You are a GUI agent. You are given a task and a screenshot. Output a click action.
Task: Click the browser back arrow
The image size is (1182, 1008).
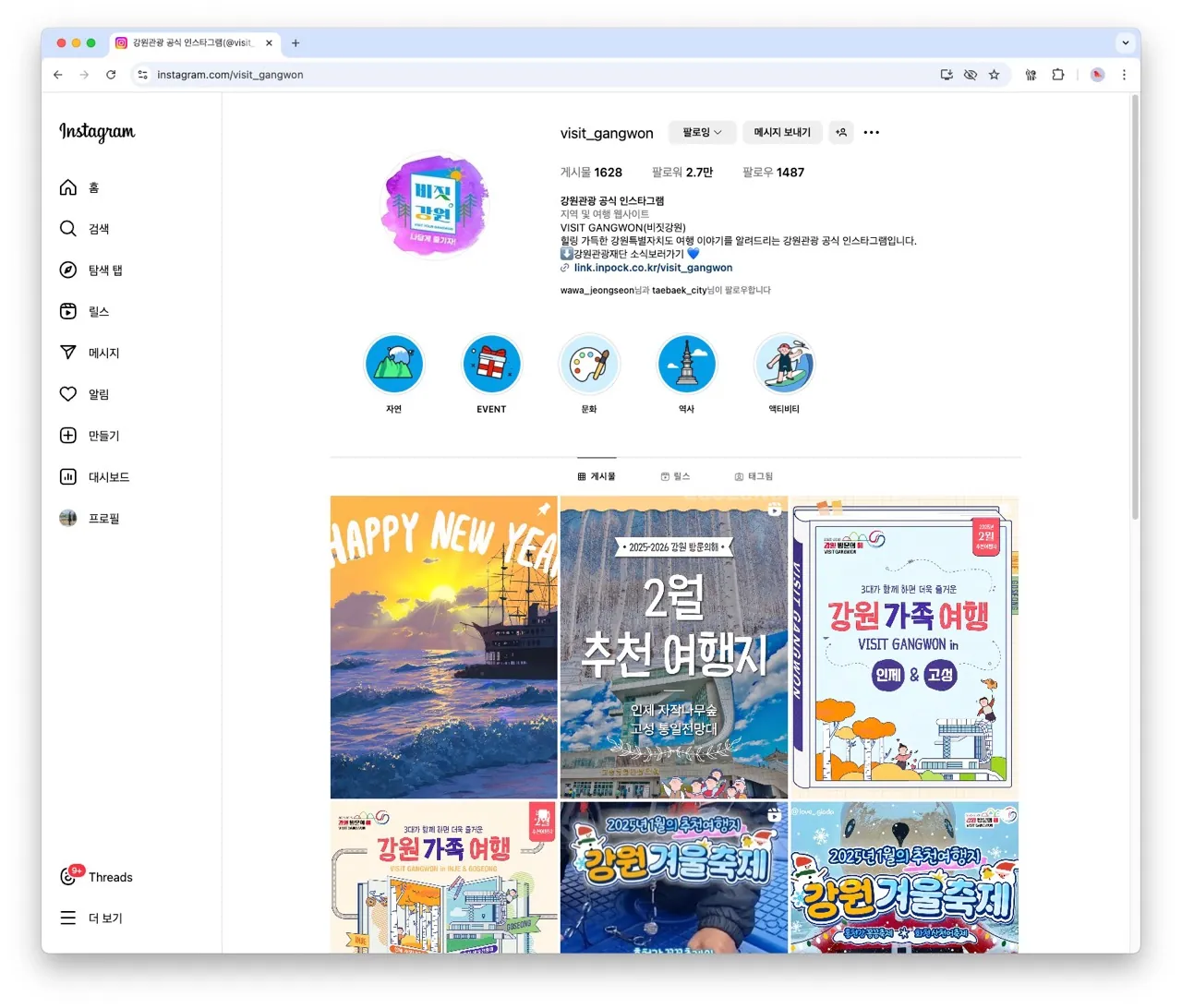tap(58, 75)
